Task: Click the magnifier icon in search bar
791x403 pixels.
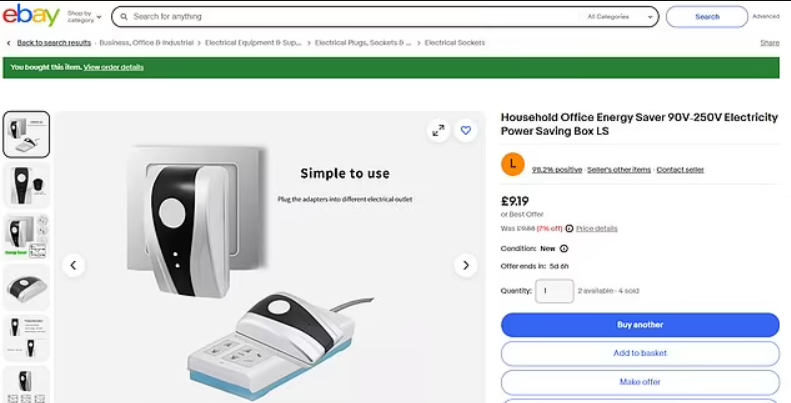Action: tap(124, 17)
